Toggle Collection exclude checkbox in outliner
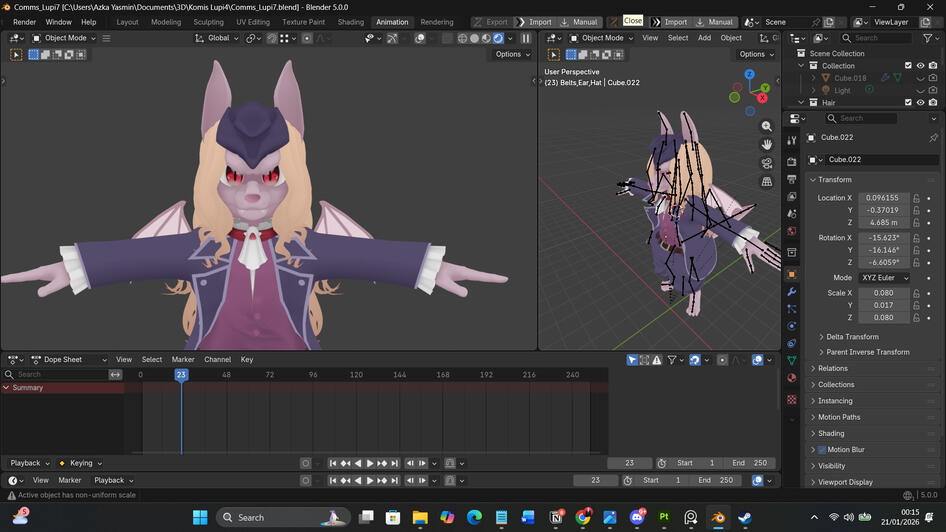The width and height of the screenshot is (946, 532). (908, 66)
